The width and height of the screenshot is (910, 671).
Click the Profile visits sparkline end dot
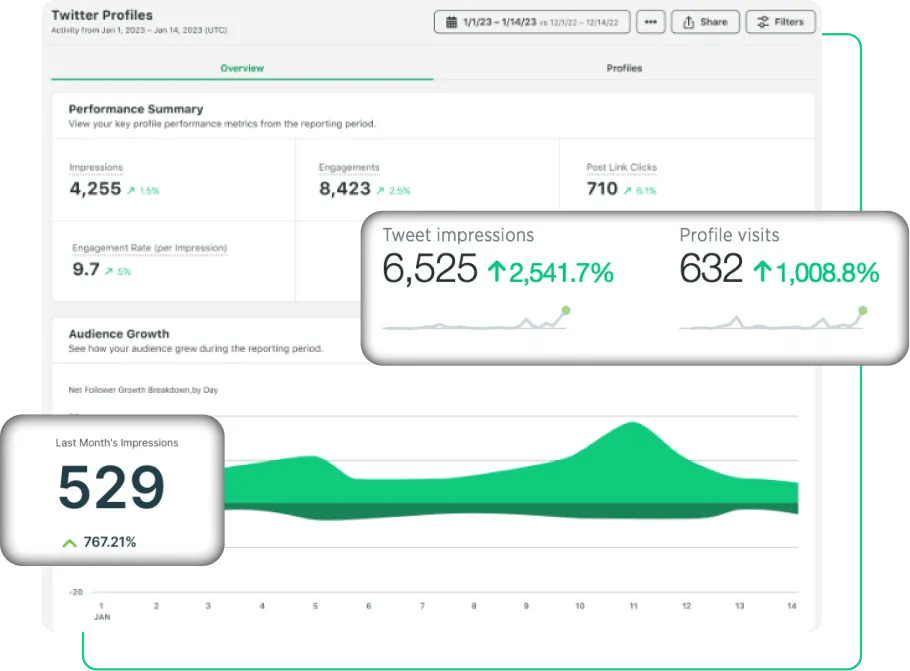pyautogui.click(x=863, y=311)
